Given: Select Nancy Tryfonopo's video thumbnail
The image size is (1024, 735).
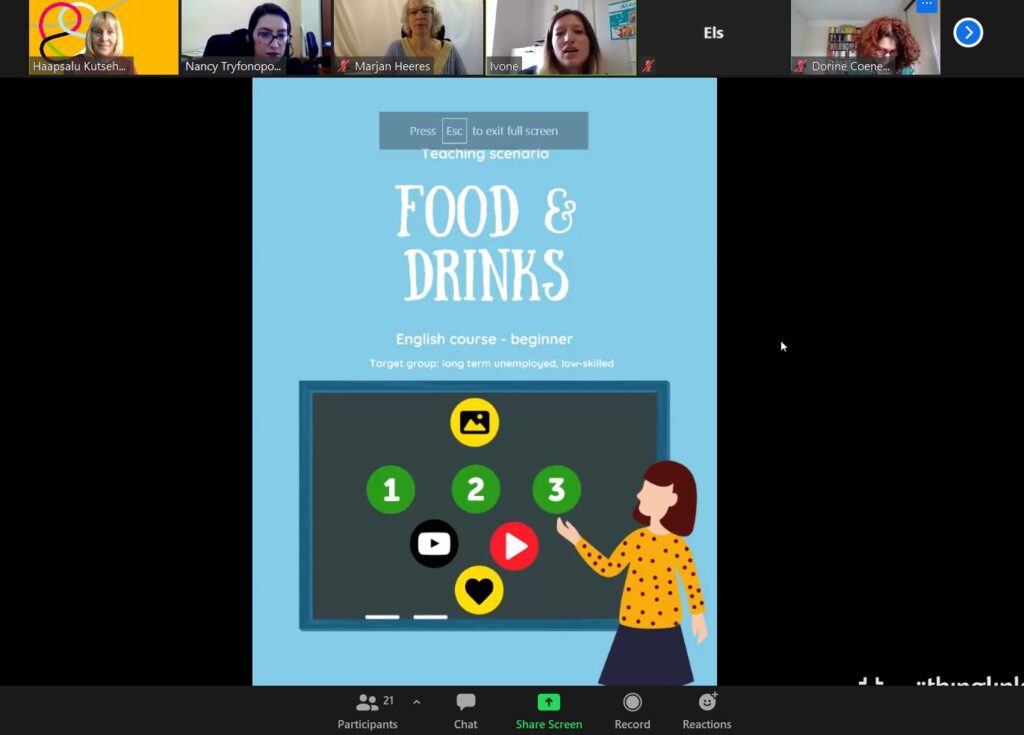Looking at the screenshot, I should pos(255,37).
